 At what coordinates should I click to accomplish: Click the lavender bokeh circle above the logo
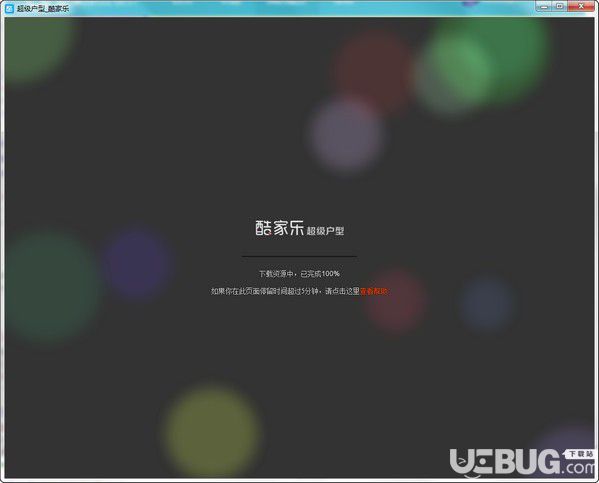(346, 135)
